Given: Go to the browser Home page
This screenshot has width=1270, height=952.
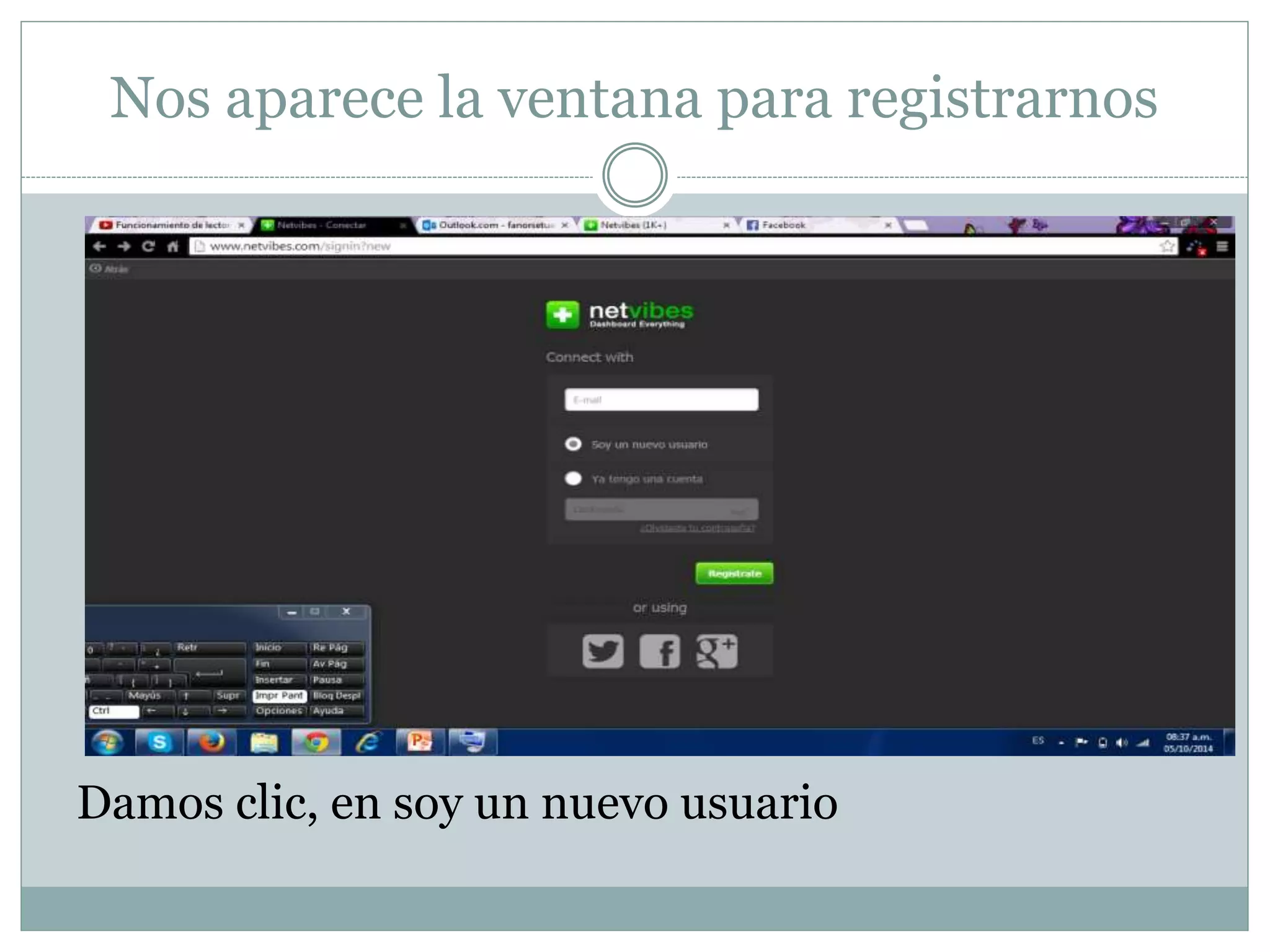Looking at the screenshot, I should click(173, 247).
